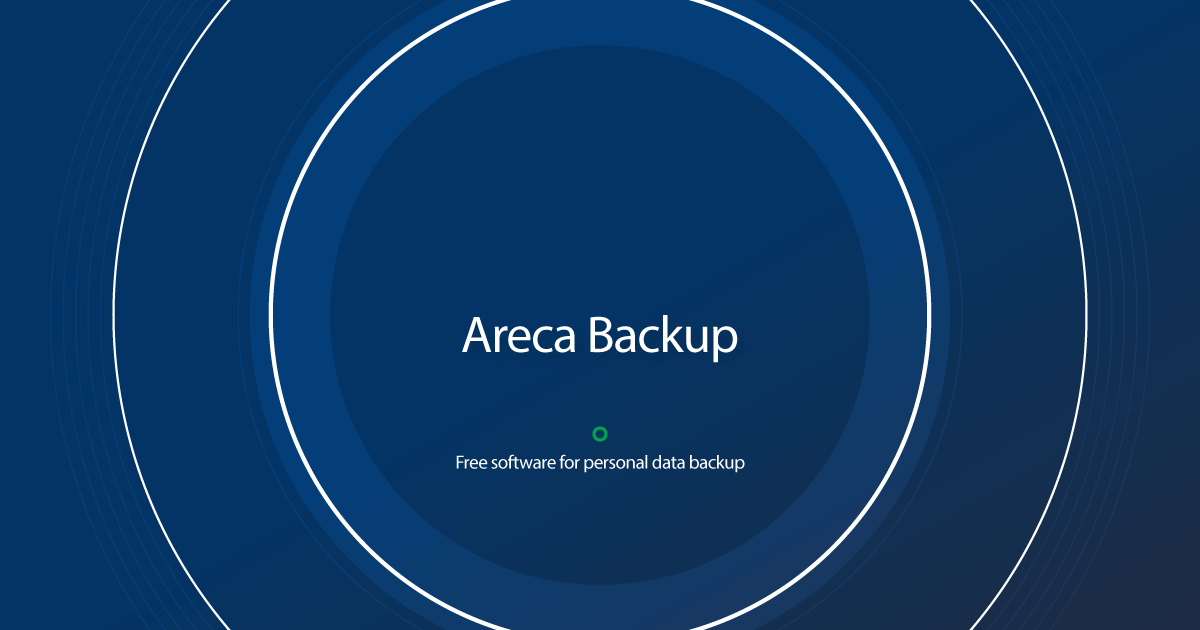Select the word Backup in the title

pyautogui.click(x=664, y=337)
